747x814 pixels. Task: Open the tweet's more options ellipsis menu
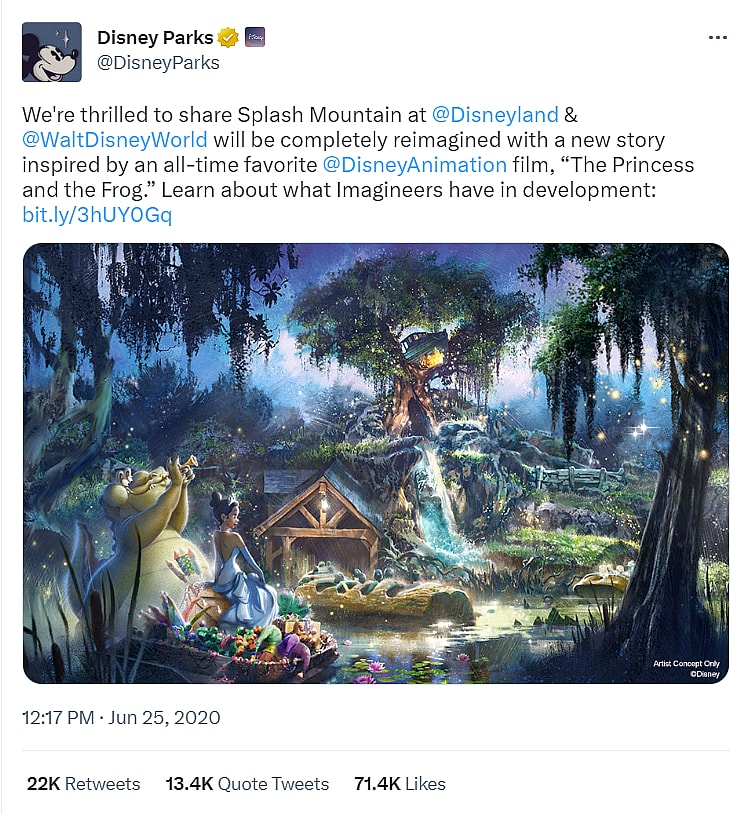point(717,37)
